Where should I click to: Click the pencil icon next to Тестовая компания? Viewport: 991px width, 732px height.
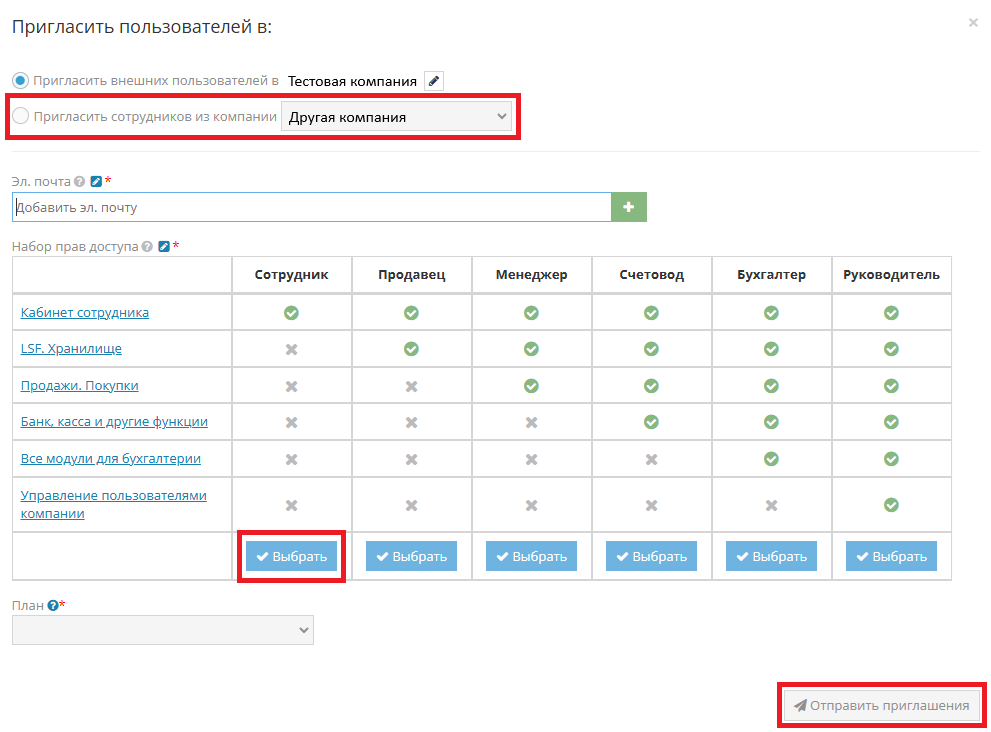[x=434, y=80]
